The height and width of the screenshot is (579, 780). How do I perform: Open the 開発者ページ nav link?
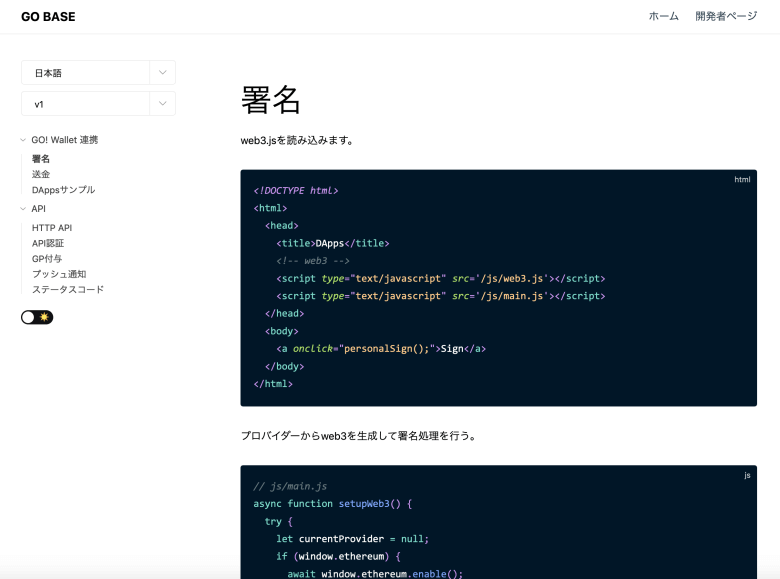(x=726, y=16)
